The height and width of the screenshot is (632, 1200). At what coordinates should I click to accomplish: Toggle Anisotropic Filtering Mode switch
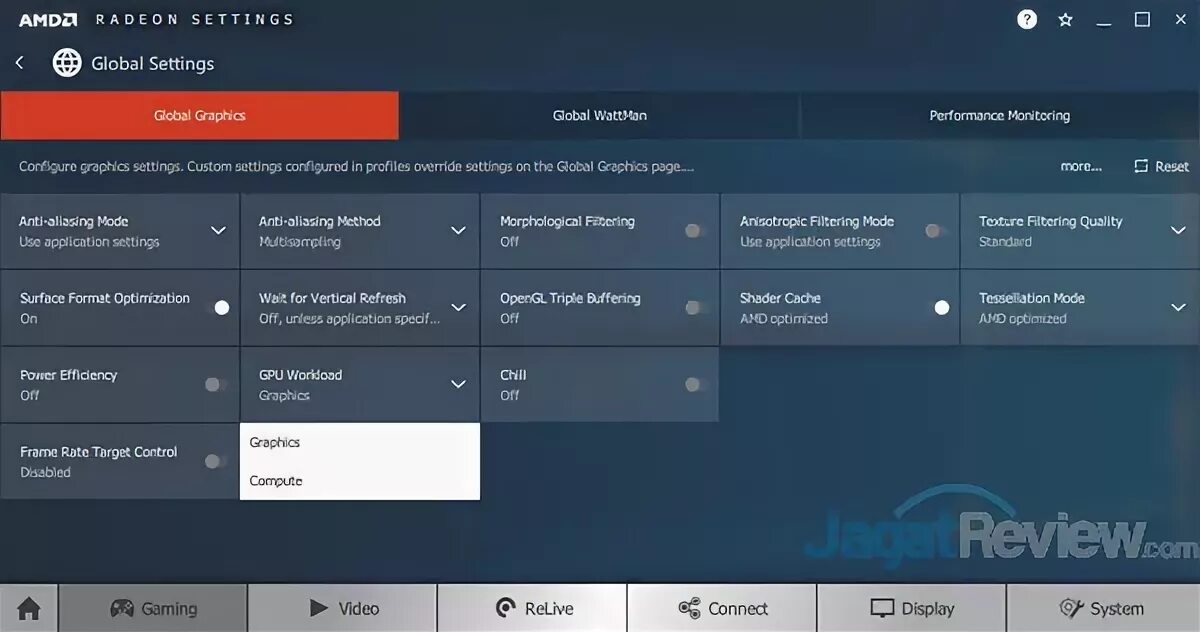pos(936,231)
